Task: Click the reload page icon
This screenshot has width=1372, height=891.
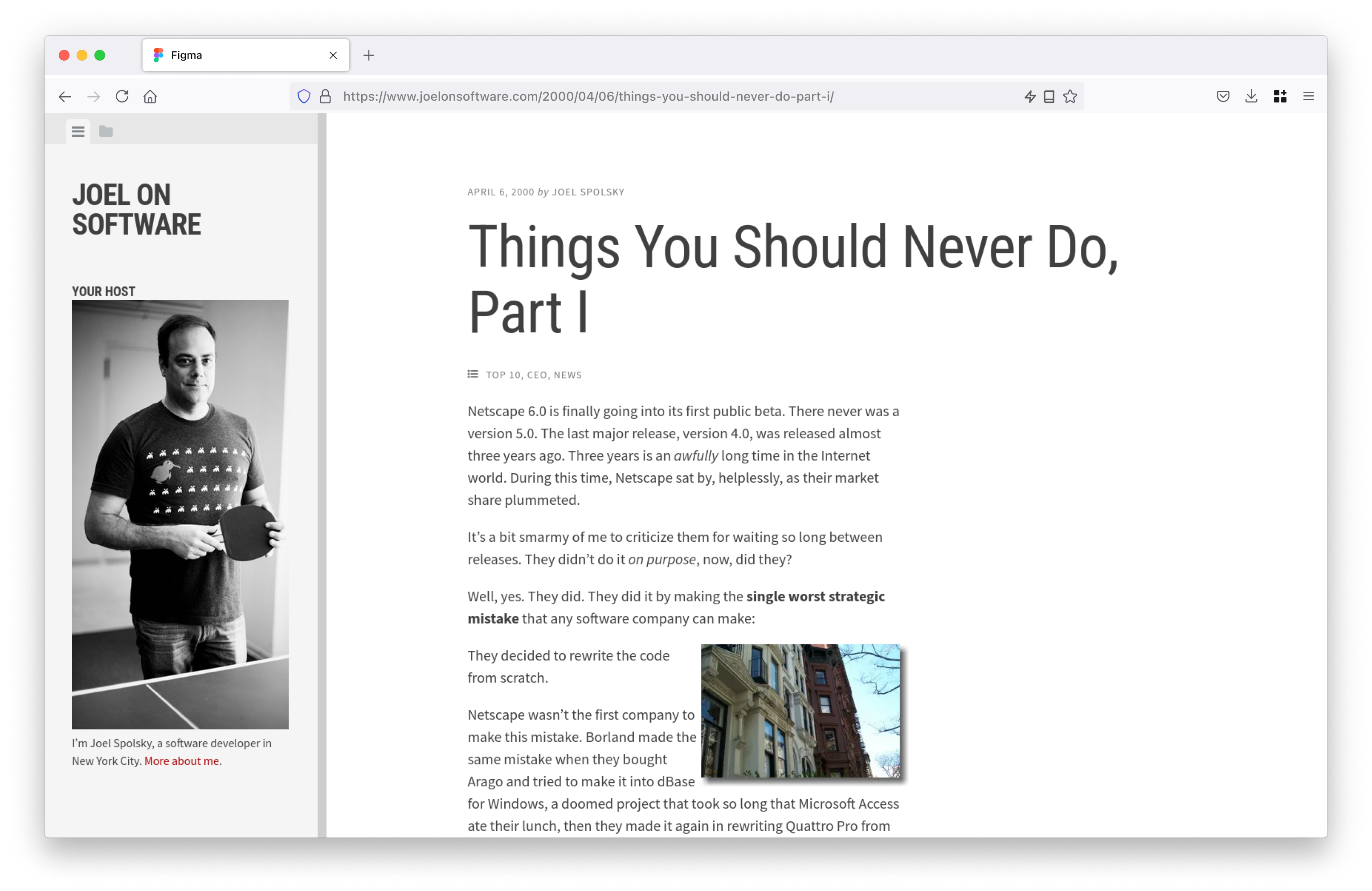Action: click(x=122, y=96)
